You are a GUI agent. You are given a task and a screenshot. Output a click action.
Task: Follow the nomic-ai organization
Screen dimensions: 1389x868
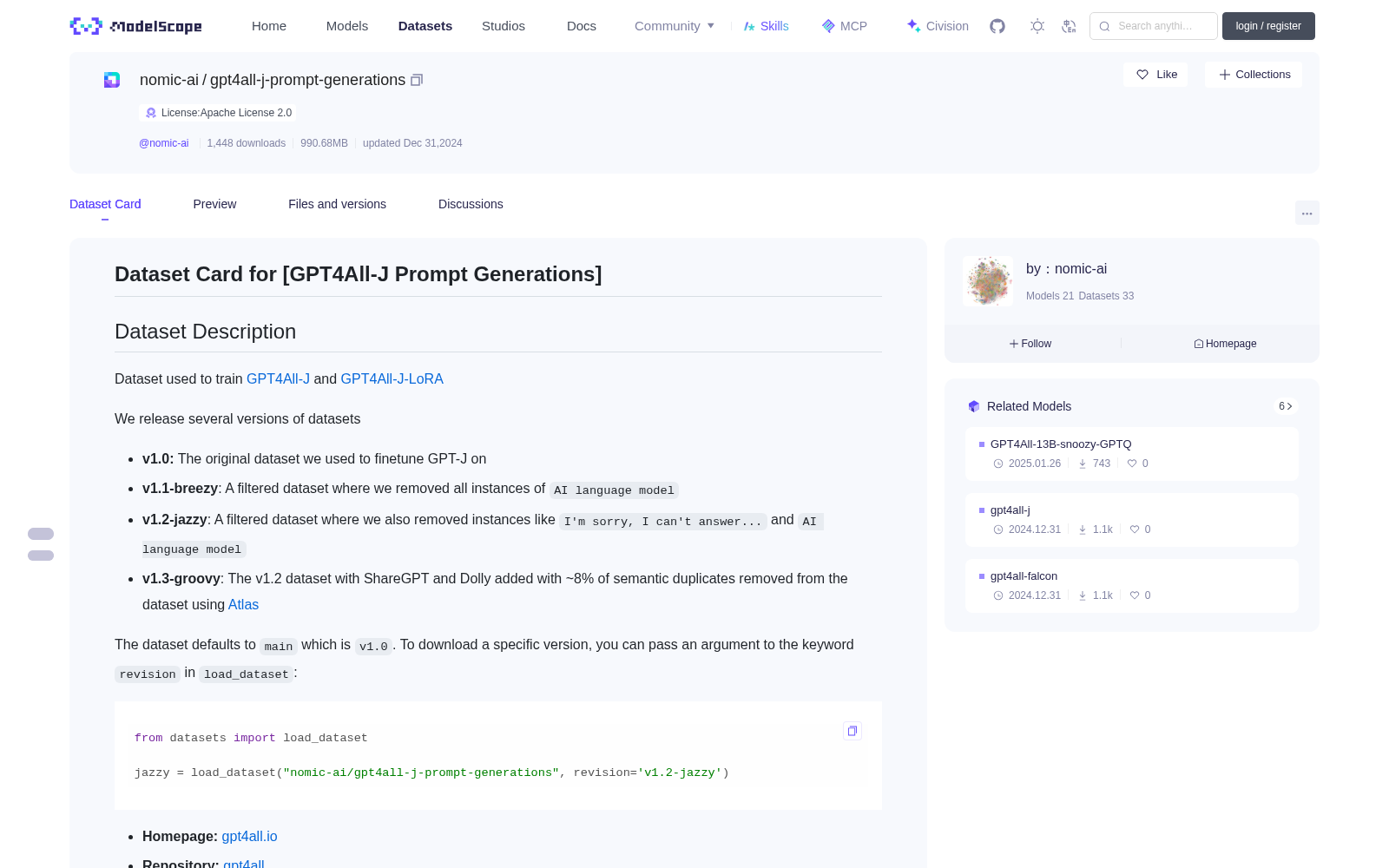[x=1030, y=344]
